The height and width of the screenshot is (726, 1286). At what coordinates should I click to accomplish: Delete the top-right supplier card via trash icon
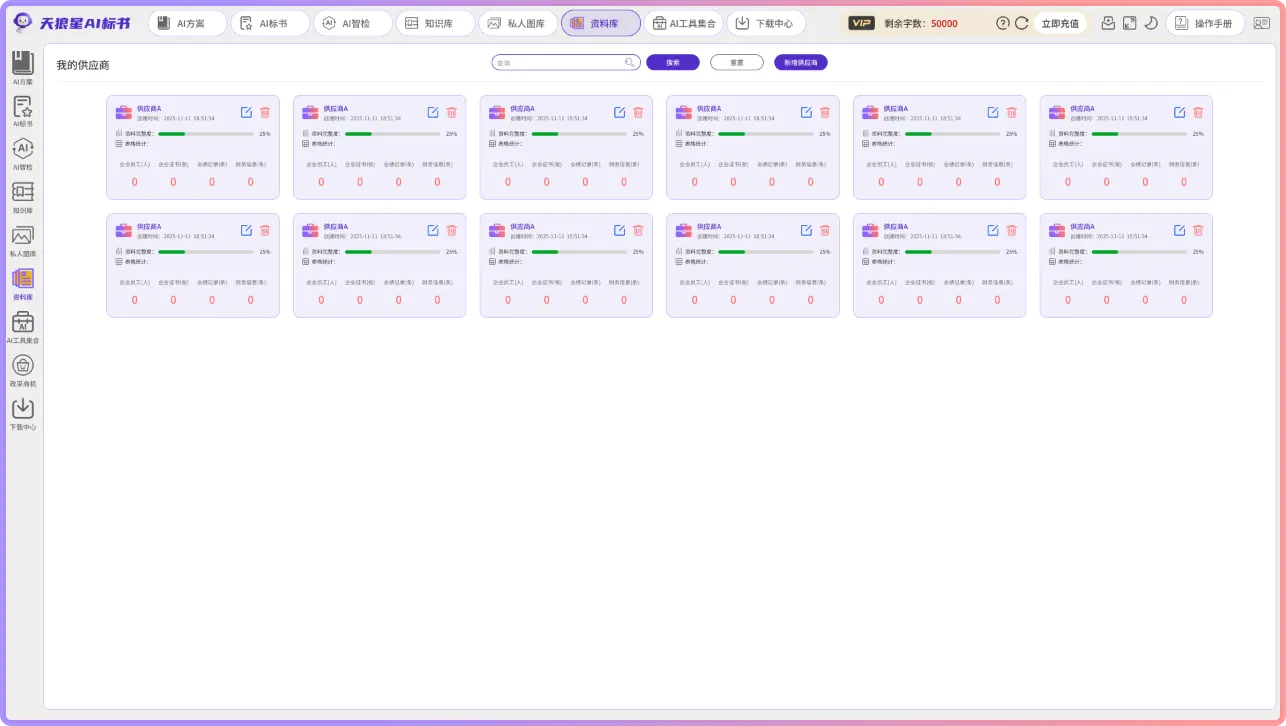[1198, 112]
